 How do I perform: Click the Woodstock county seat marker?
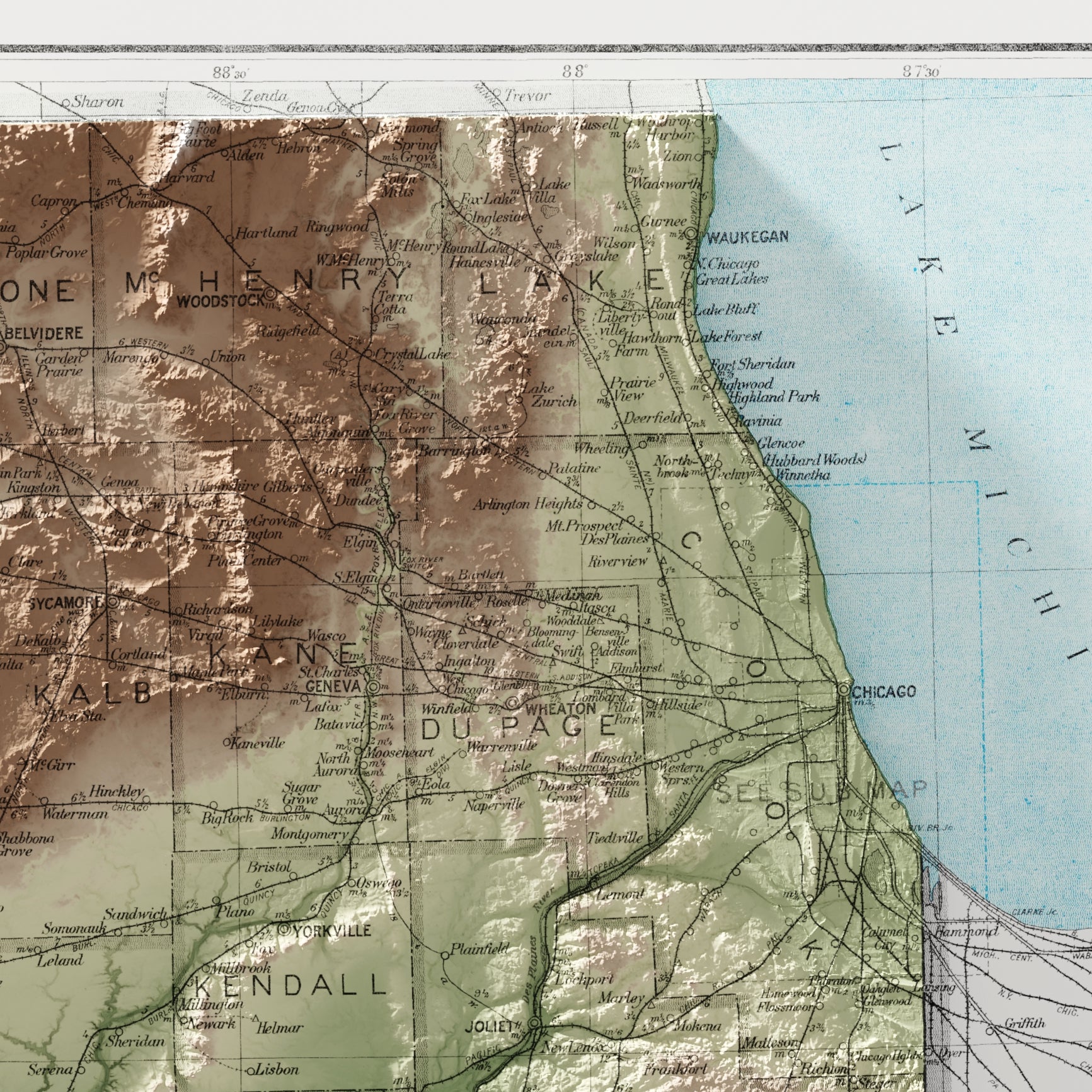[270, 294]
